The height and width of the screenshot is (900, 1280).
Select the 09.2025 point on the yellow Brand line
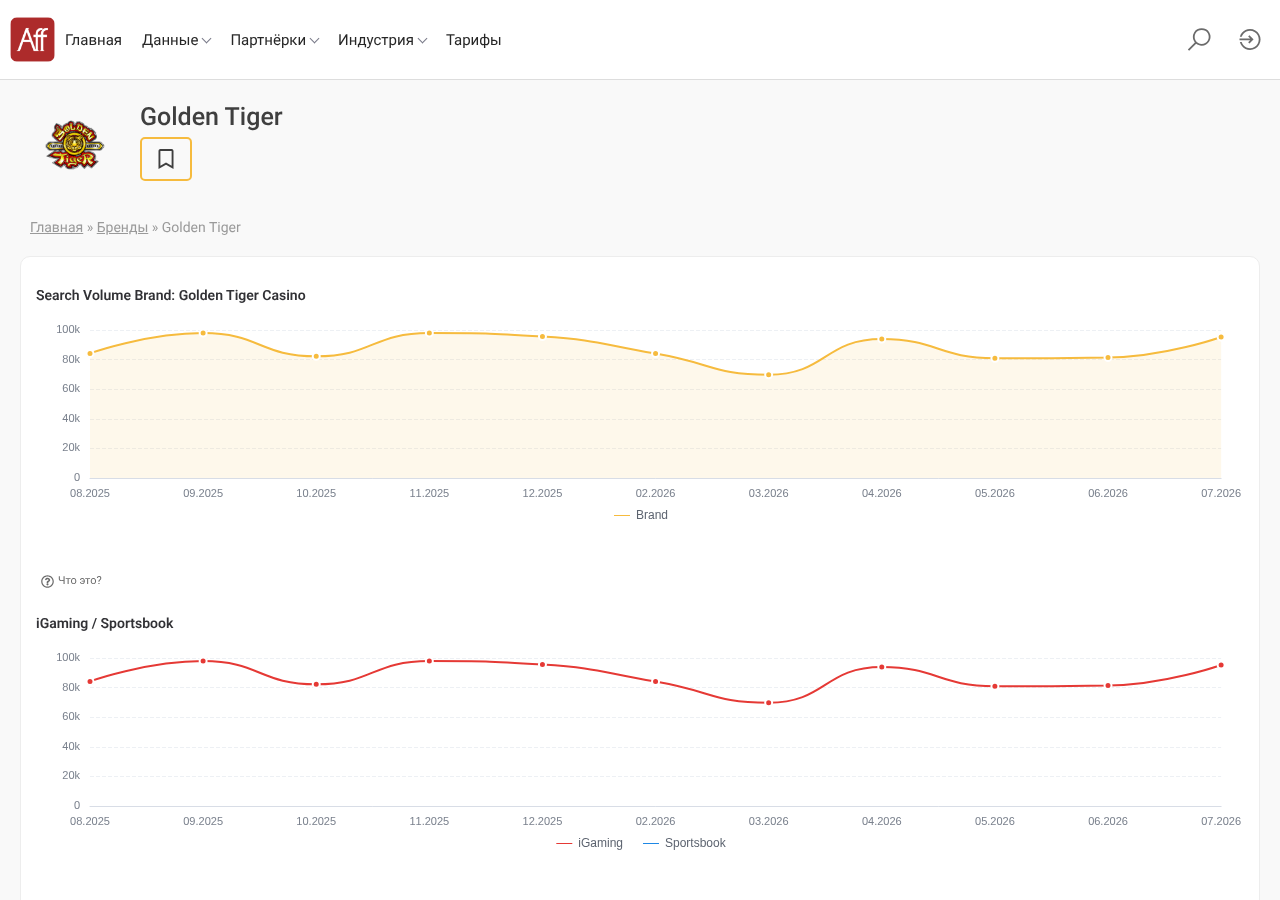click(x=203, y=333)
